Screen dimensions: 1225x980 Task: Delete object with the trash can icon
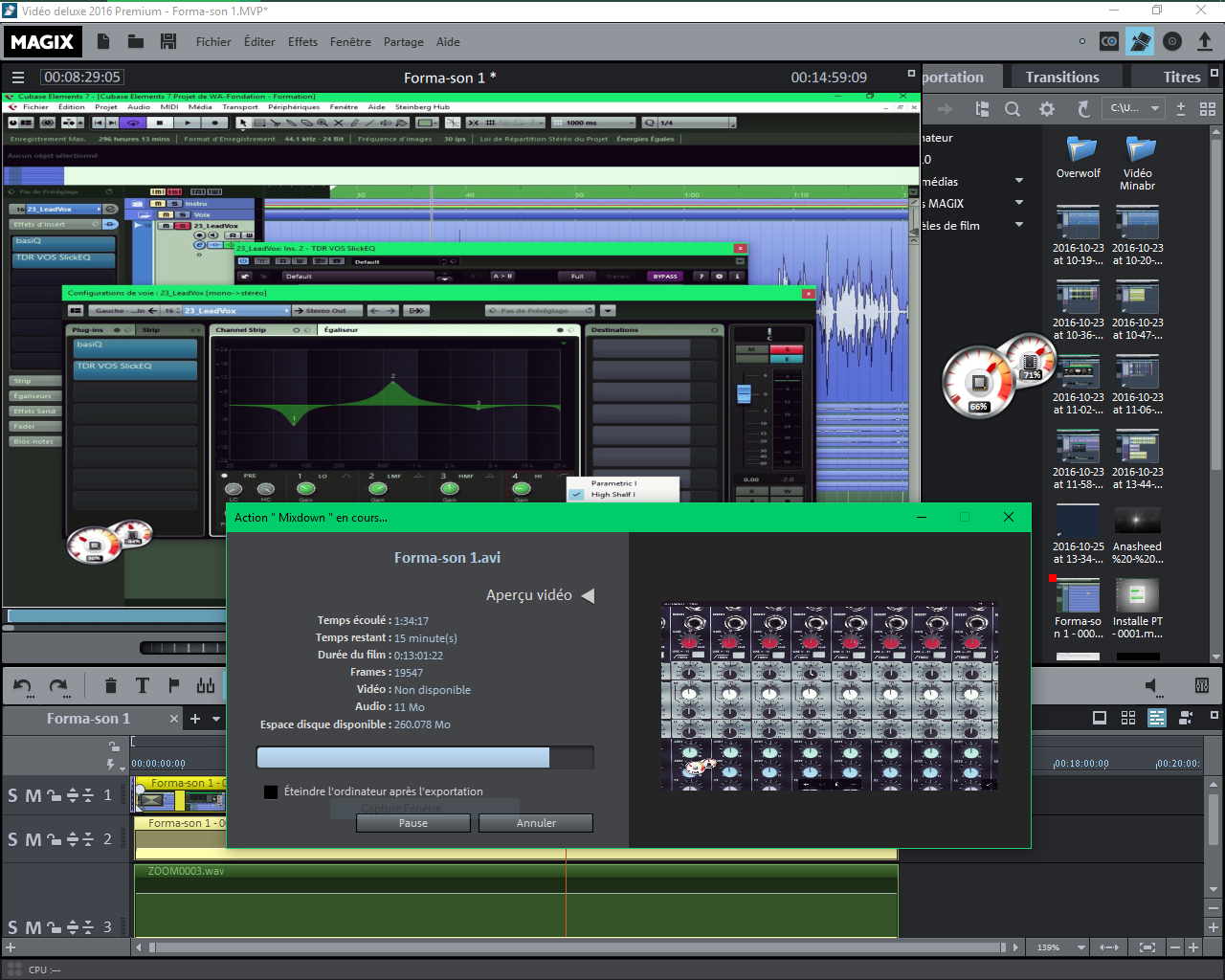(x=111, y=685)
